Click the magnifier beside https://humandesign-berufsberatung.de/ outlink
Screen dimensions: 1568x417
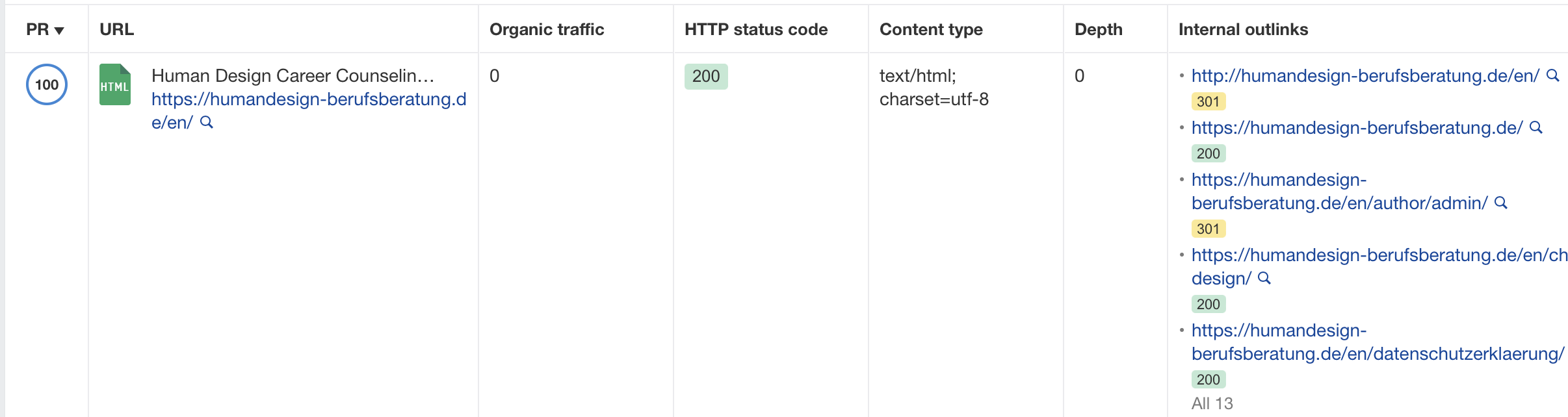coord(1536,127)
